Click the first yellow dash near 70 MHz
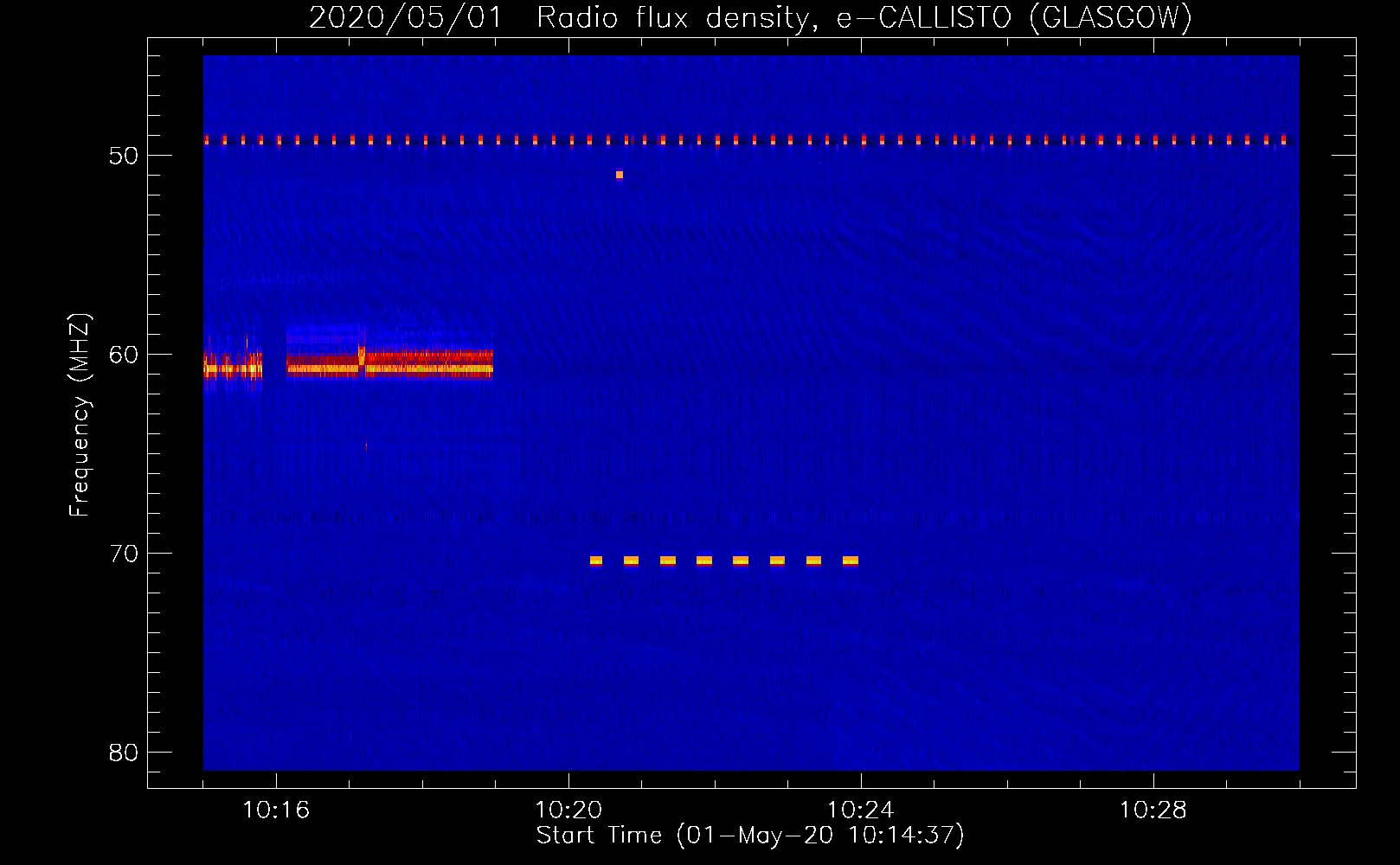 596,561
